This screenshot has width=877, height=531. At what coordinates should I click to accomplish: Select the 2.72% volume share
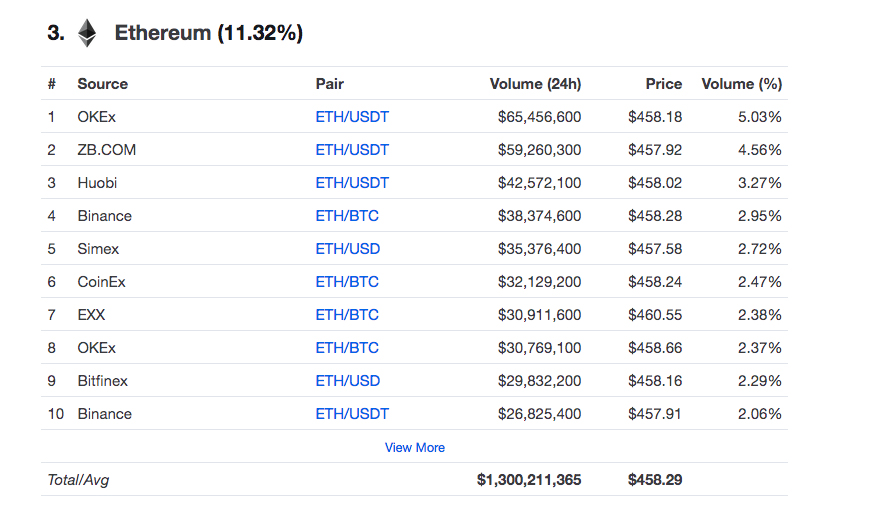760,249
